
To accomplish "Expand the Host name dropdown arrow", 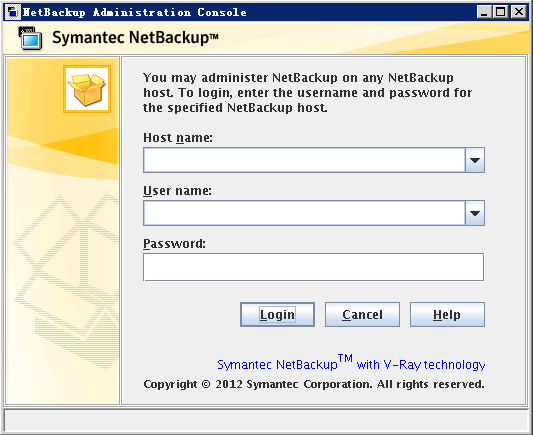I will 475,160.
